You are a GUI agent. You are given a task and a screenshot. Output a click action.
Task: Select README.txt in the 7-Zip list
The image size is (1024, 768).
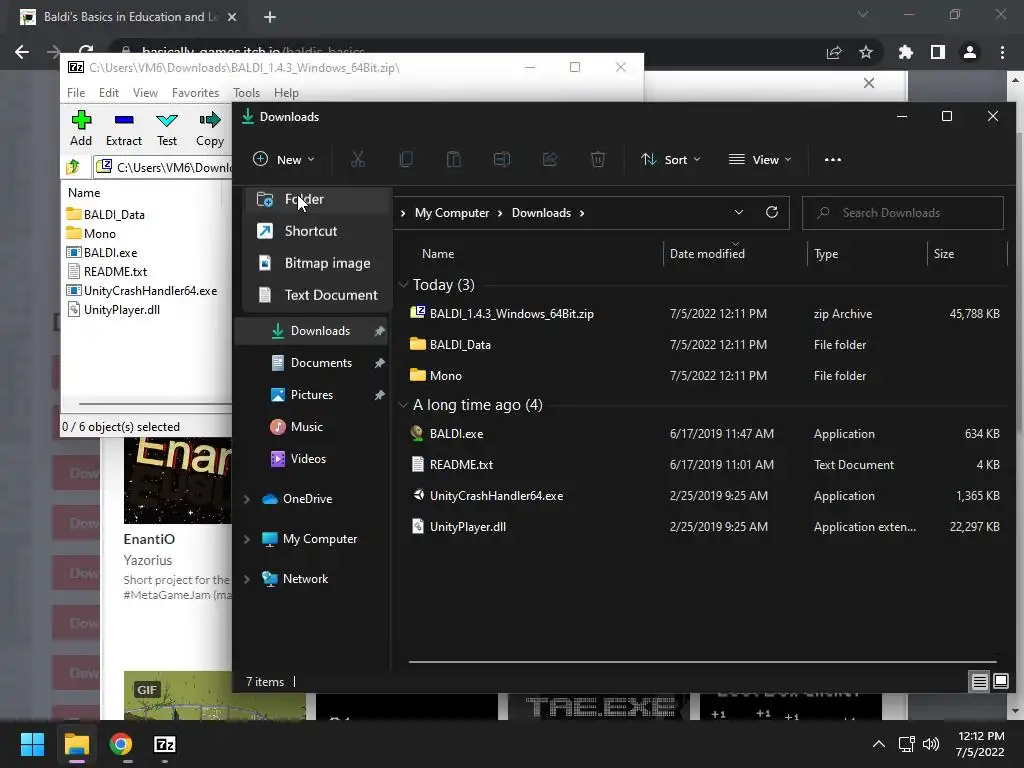pos(115,272)
